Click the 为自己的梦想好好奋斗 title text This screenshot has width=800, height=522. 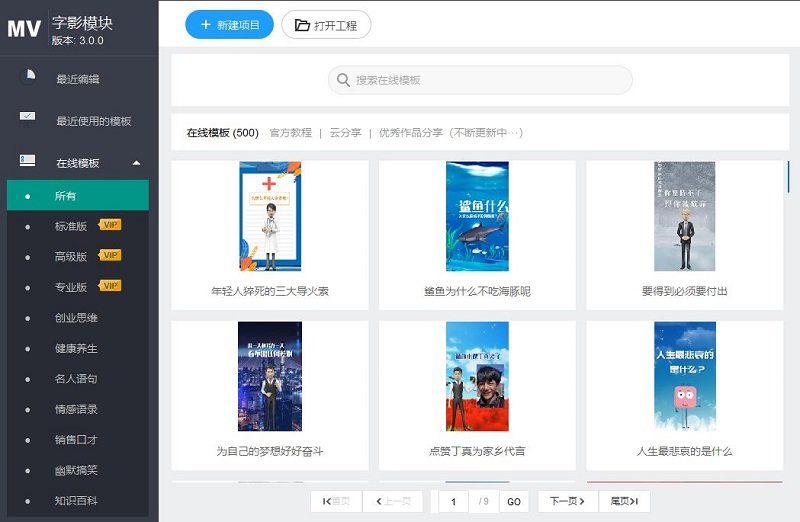click(x=270, y=451)
